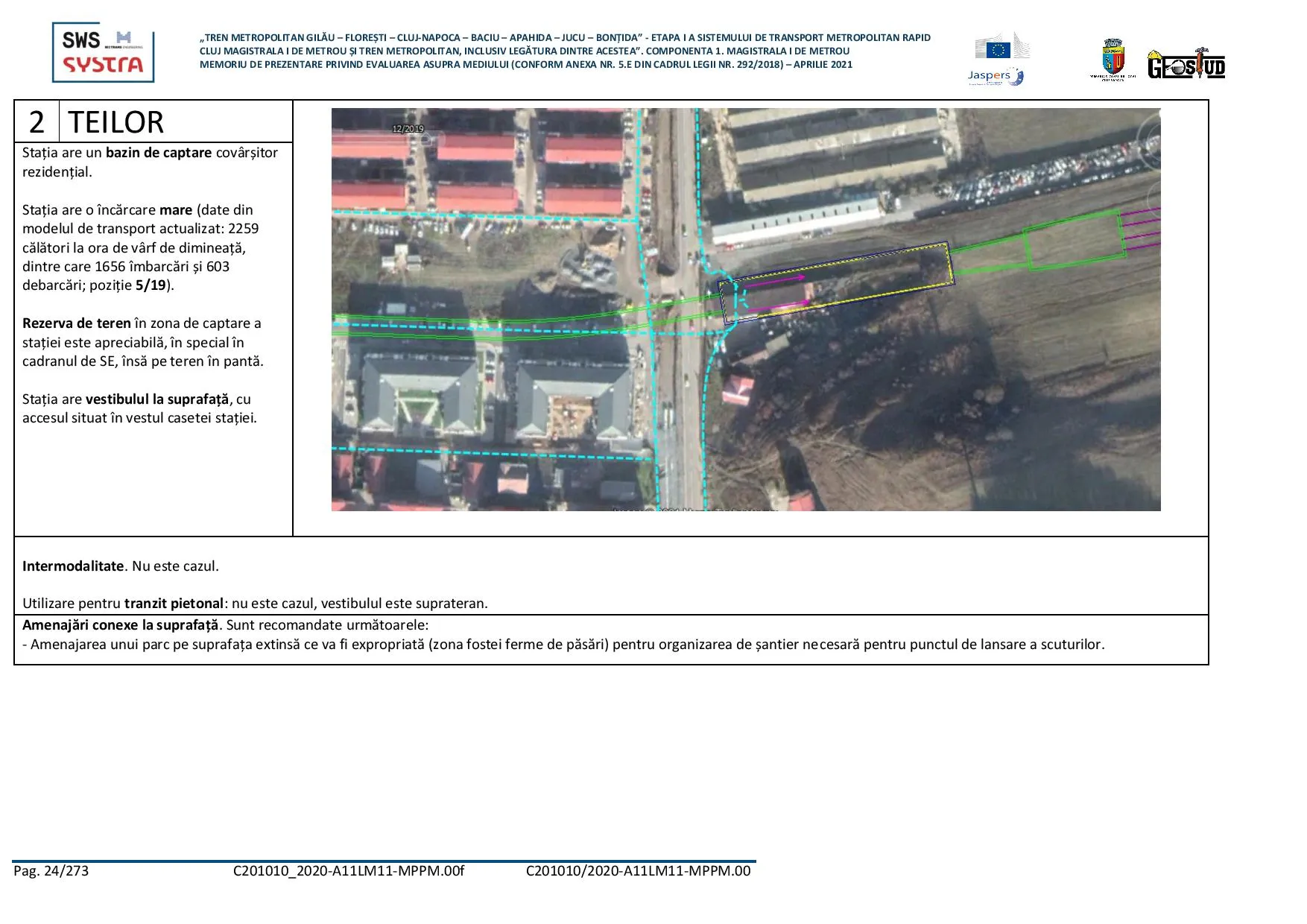The image size is (1307, 924).
Task: Click the bold text 'bazin de captare'
Action: pos(158,153)
